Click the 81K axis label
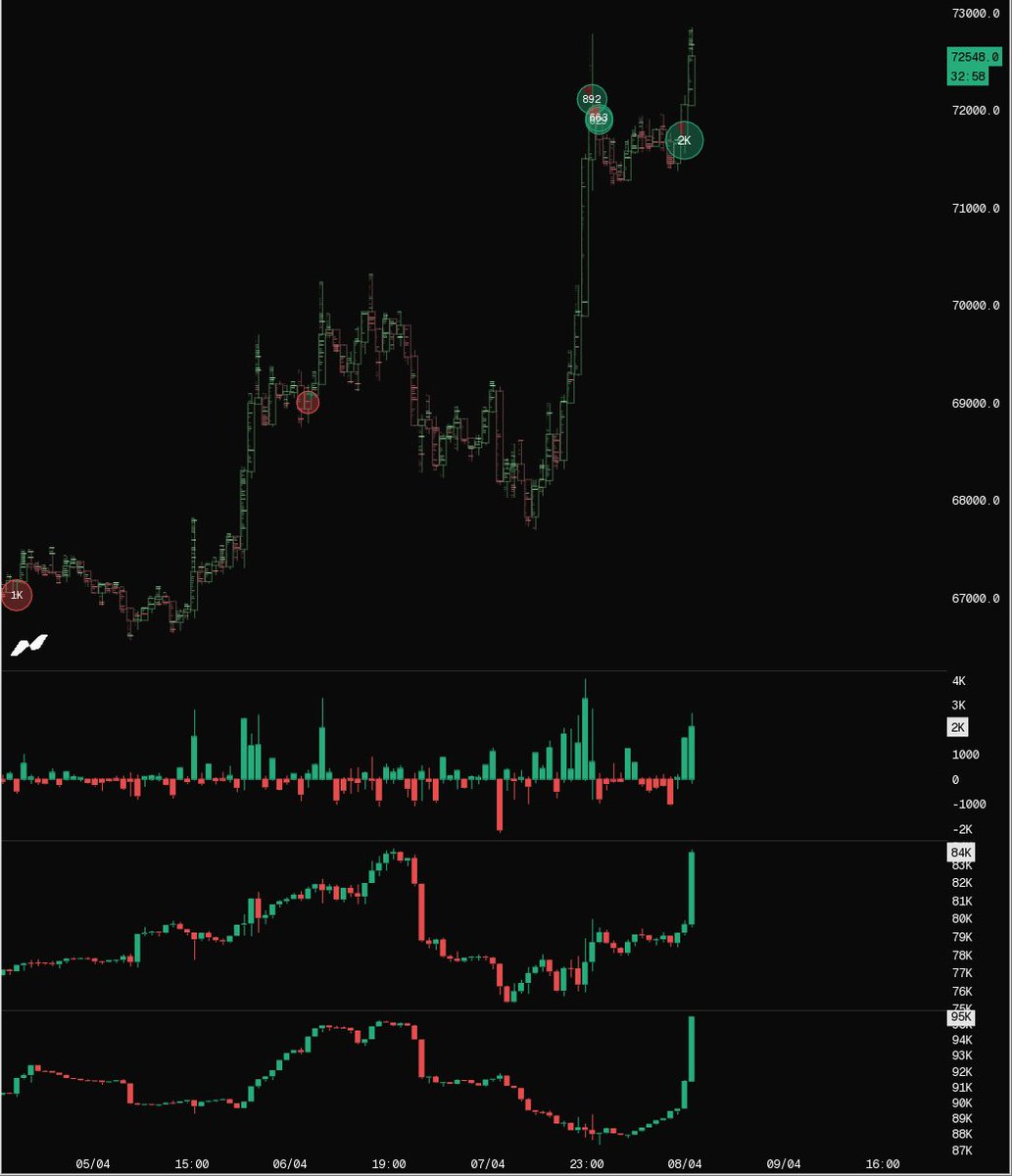The image size is (1012, 1176). [x=961, y=902]
